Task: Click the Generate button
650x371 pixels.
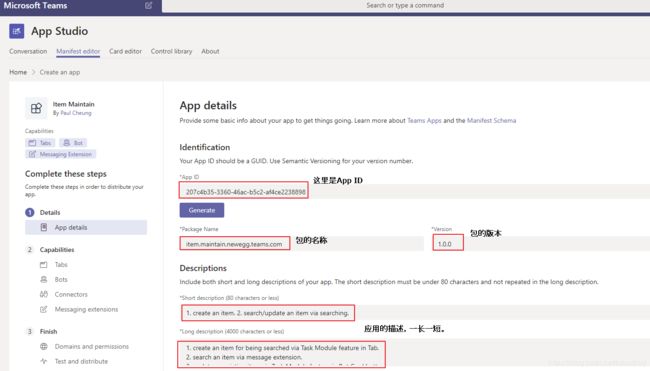Action: tap(202, 210)
